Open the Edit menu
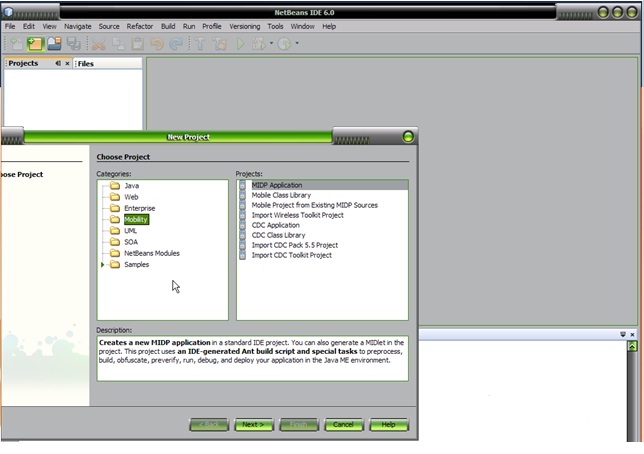Viewport: 644px width, 454px height. pyautogui.click(x=29, y=26)
